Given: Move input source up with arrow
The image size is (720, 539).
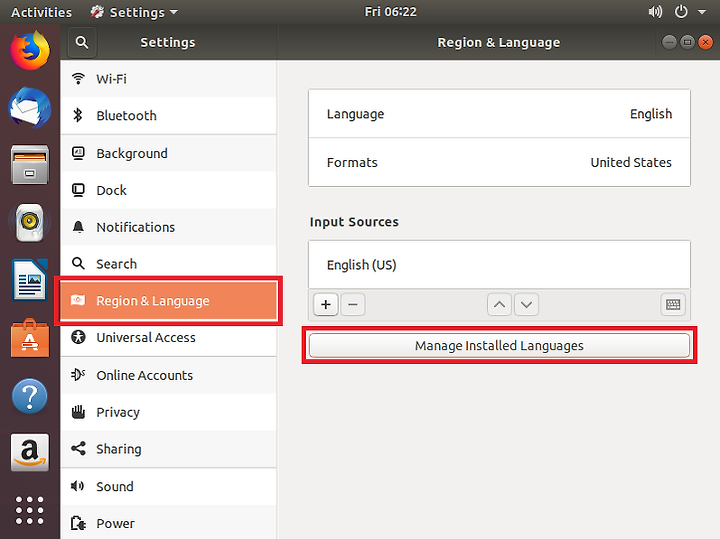Looking at the screenshot, I should [499, 304].
